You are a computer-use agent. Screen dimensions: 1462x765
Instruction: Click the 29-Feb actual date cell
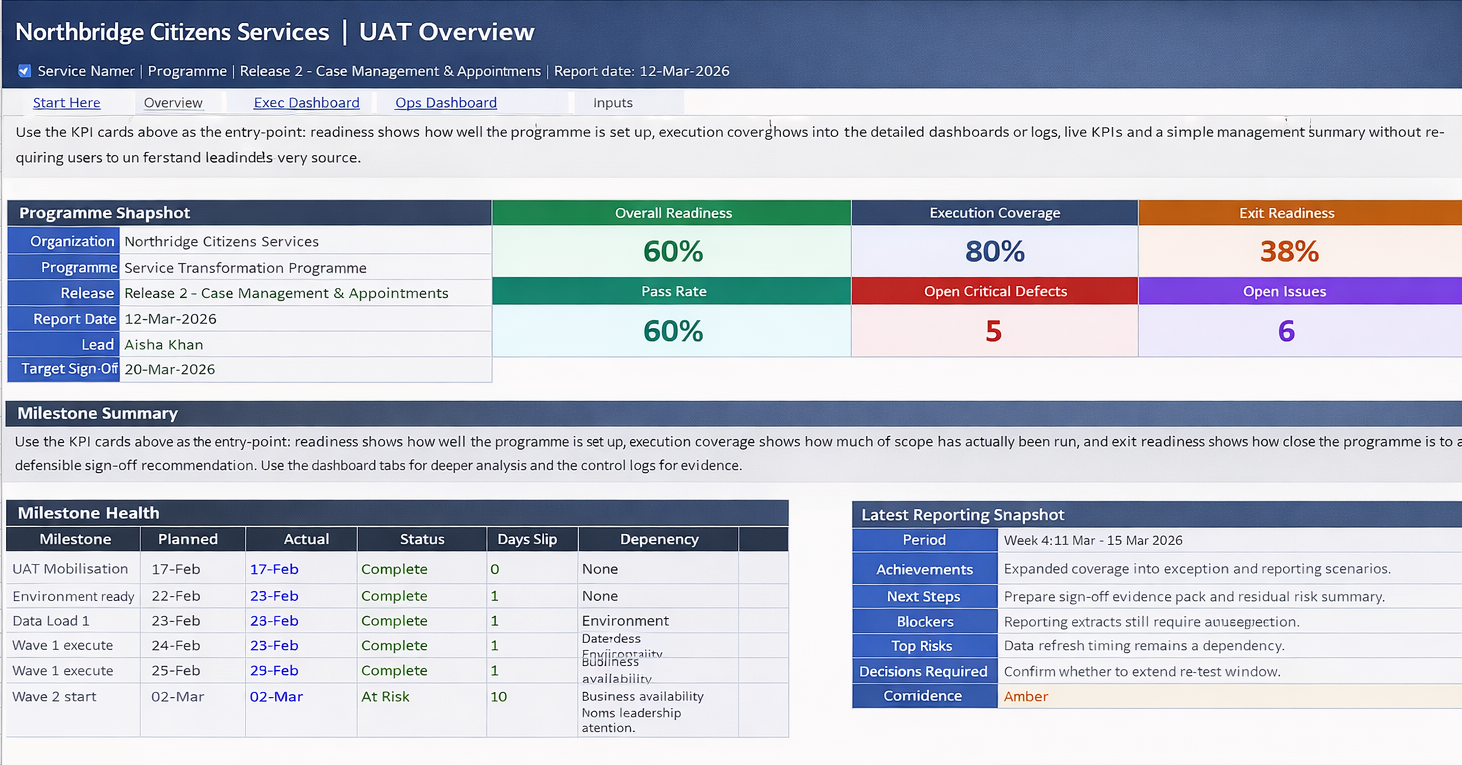pos(301,671)
